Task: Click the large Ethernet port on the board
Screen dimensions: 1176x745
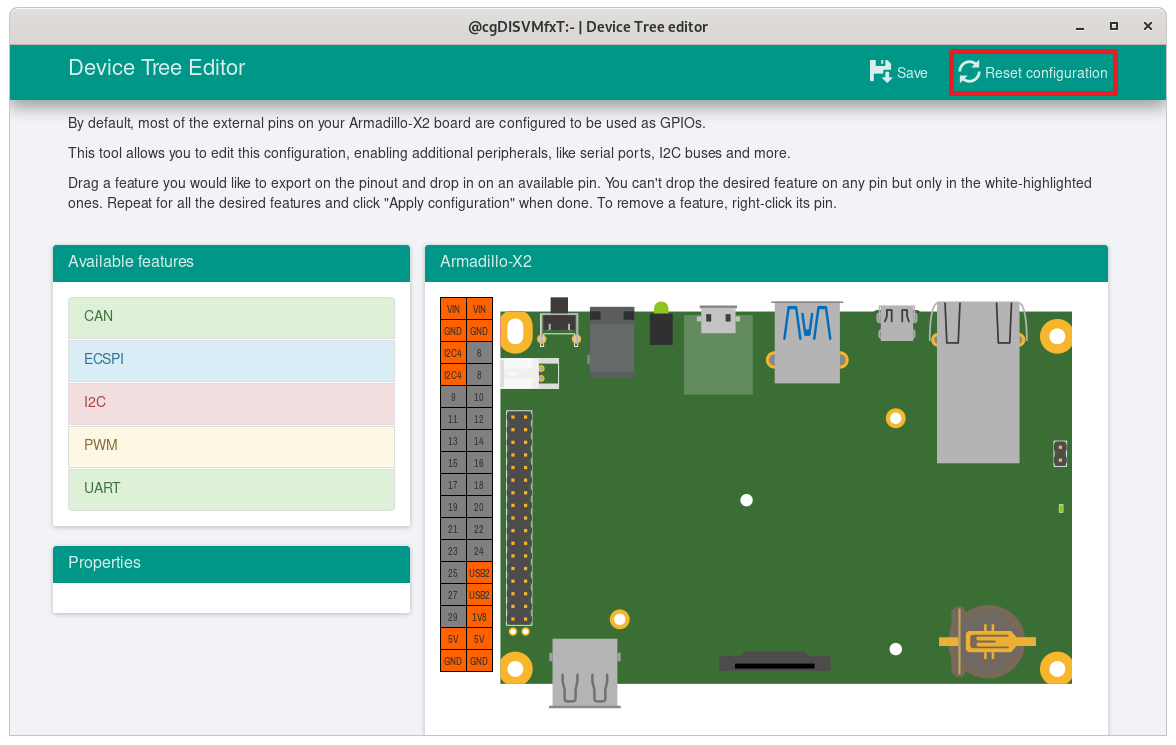Action: pyautogui.click(x=977, y=382)
